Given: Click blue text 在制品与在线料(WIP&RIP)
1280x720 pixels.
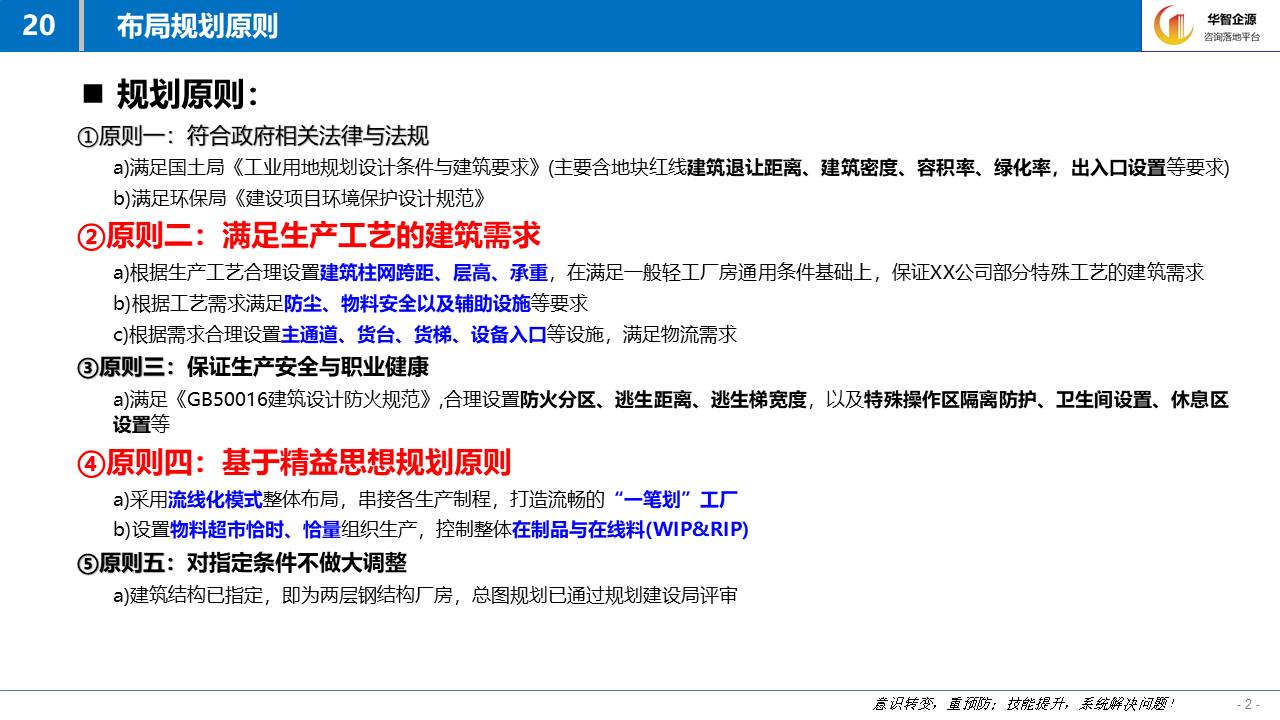Looking at the screenshot, I should pos(630,529).
